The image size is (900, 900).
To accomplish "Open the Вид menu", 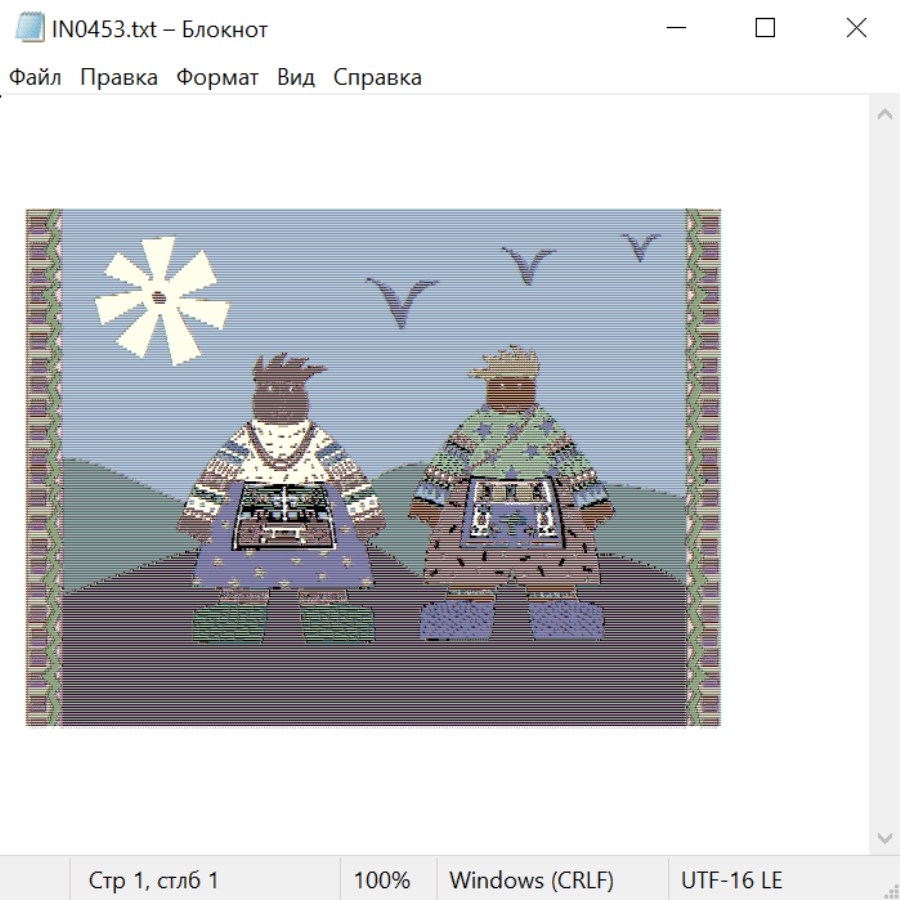I will (296, 78).
